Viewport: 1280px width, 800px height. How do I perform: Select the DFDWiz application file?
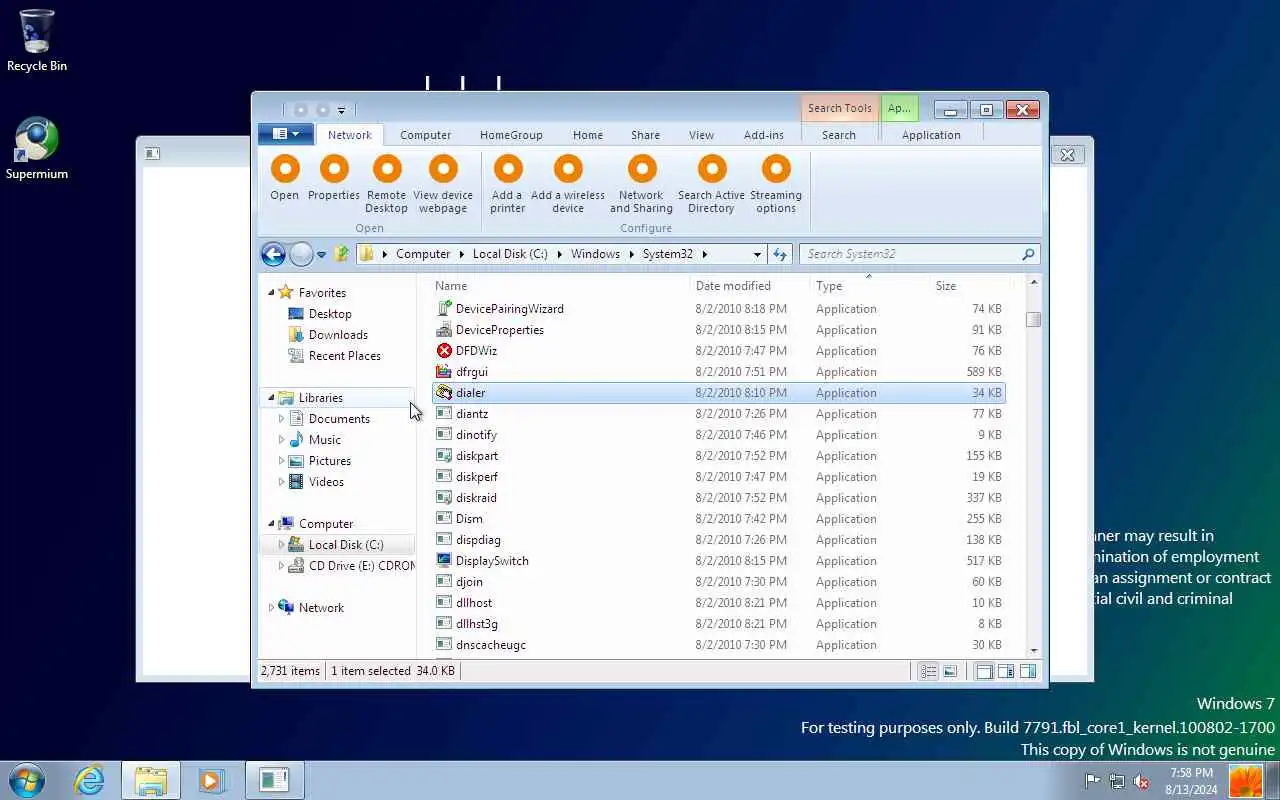[x=476, y=351]
